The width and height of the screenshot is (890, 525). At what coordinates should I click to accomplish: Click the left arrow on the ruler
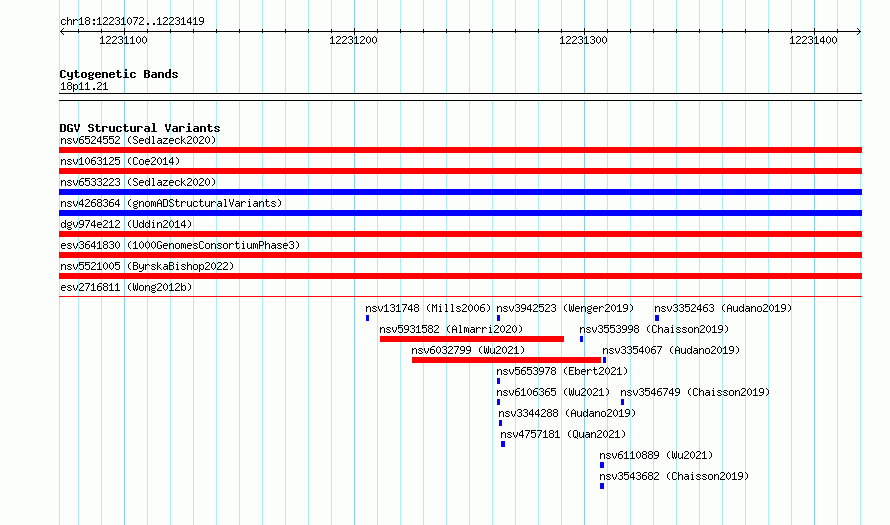click(62, 32)
